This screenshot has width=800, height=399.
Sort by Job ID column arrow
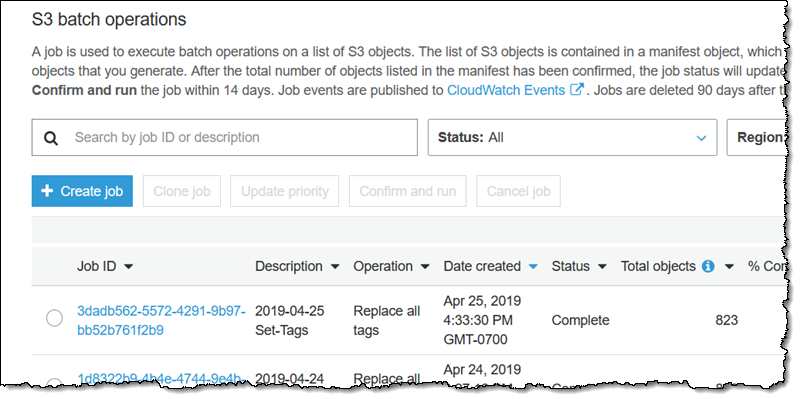[129, 267]
